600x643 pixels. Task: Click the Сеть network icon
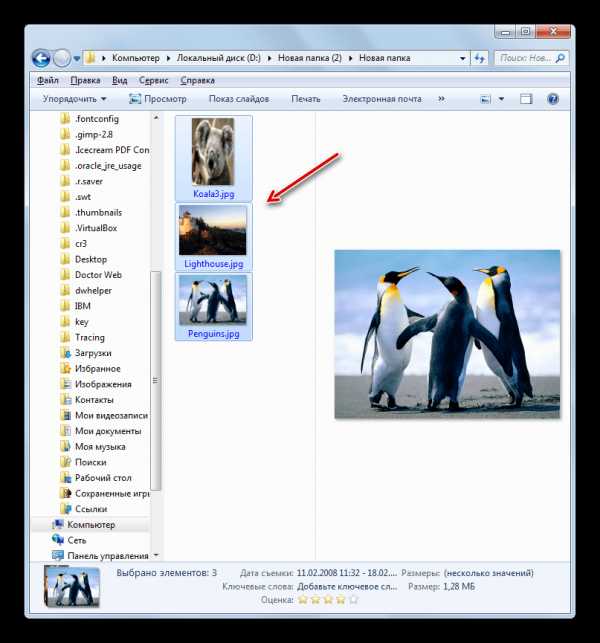(x=58, y=540)
